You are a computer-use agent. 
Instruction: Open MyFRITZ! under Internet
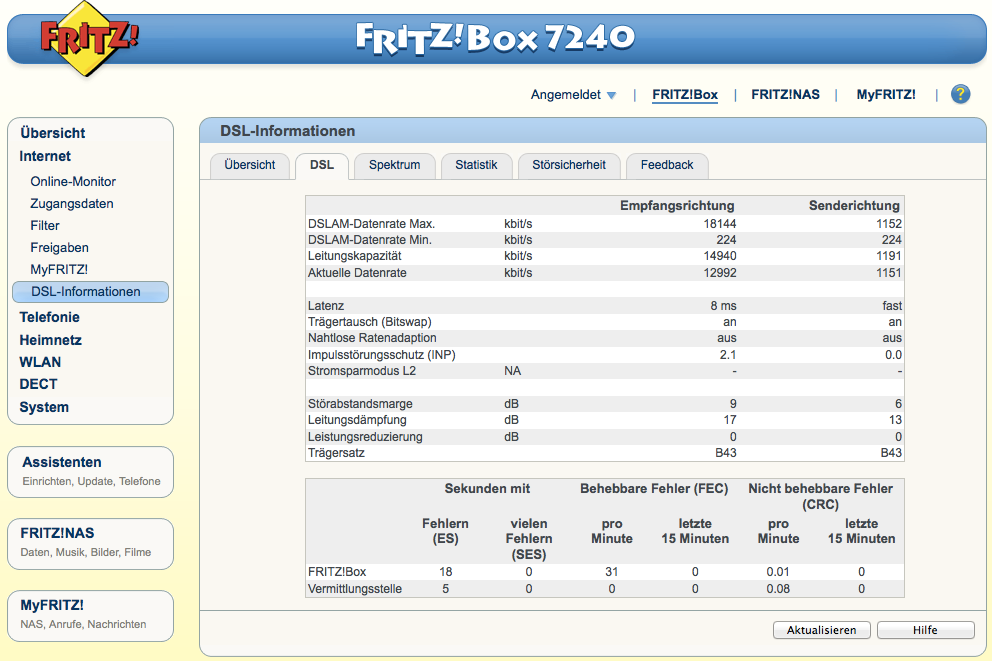59,269
